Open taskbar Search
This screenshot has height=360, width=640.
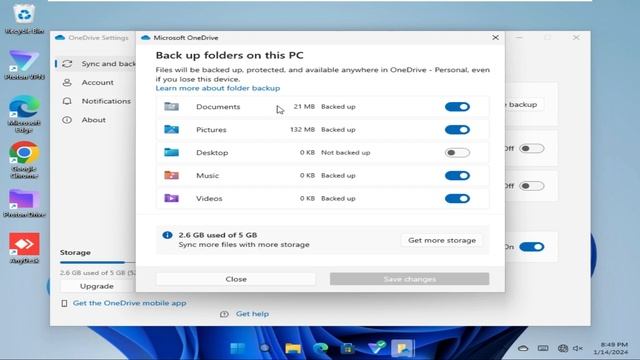tap(265, 348)
